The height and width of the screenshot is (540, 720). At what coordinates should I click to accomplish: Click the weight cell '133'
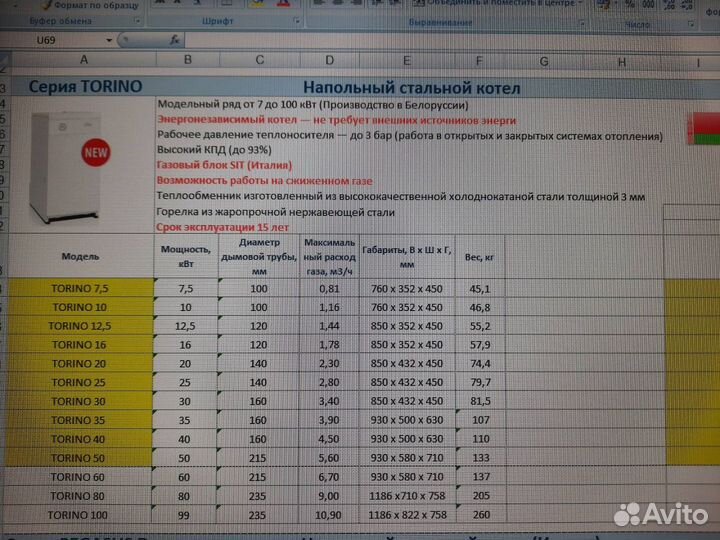(481, 458)
